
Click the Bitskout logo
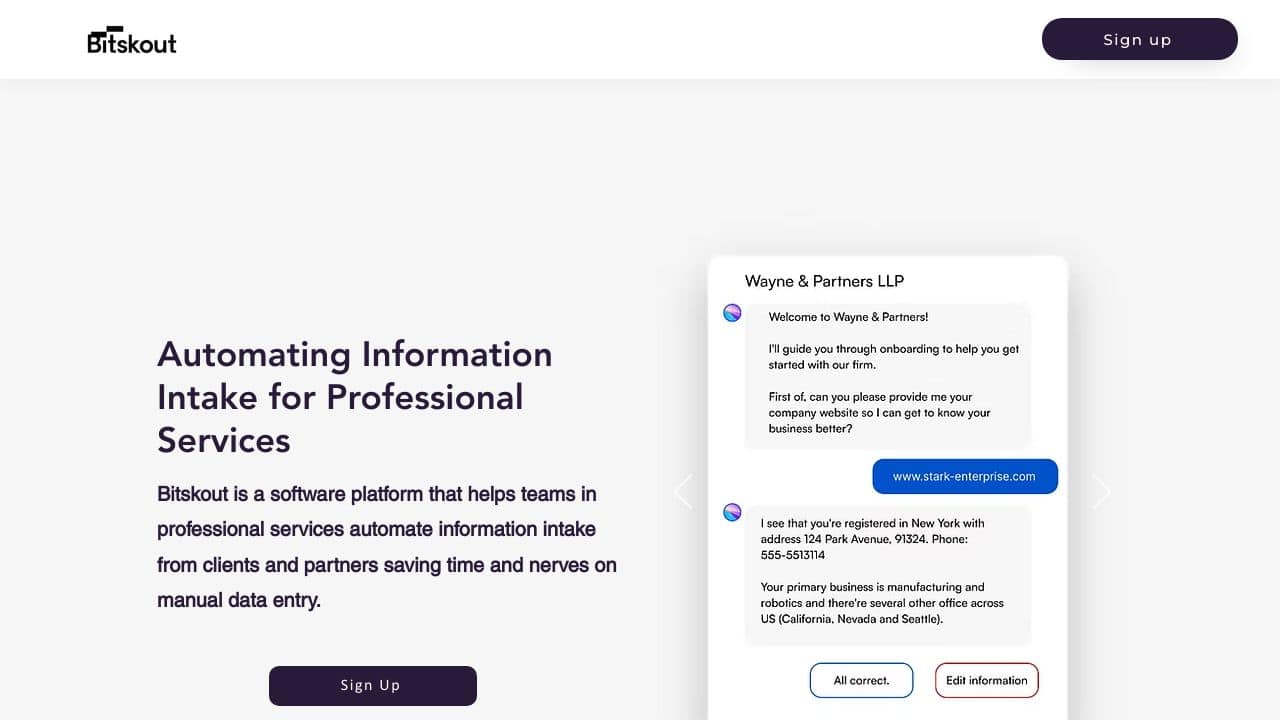point(132,40)
